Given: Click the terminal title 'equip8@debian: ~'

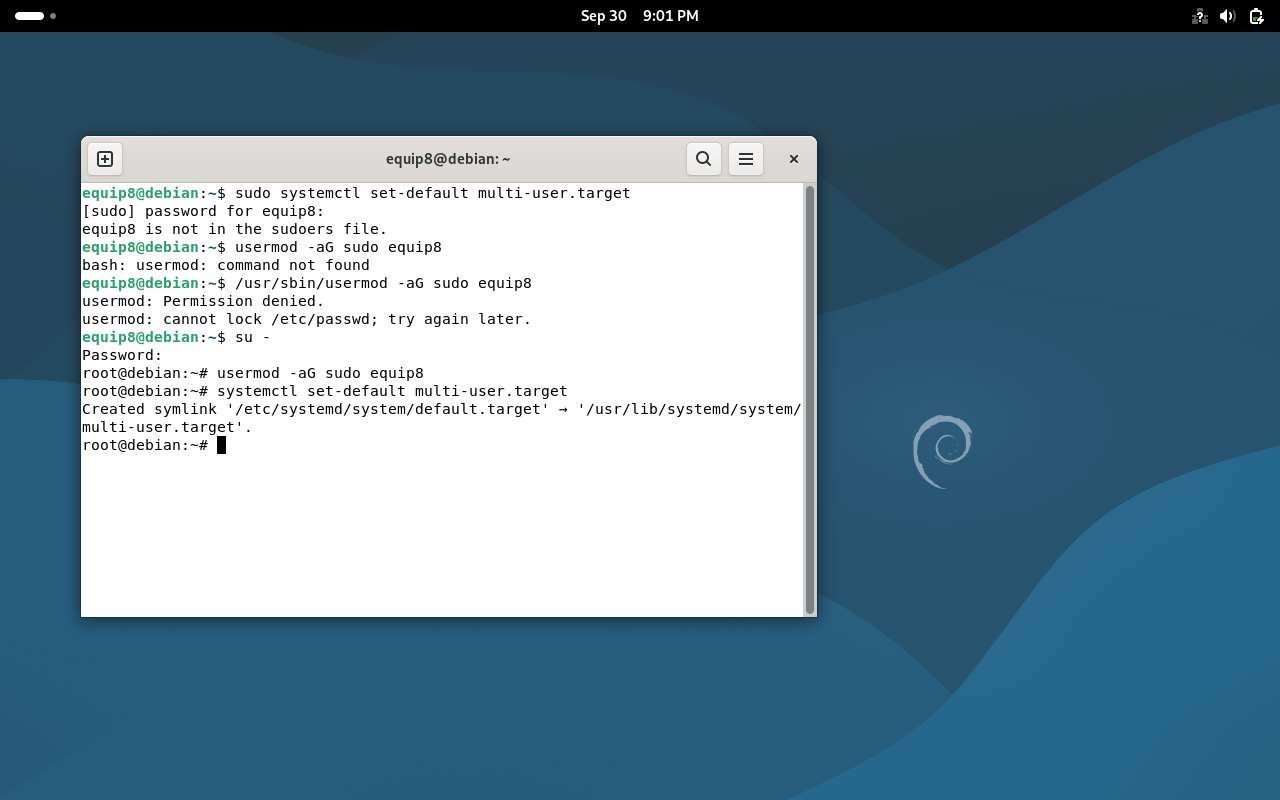Looking at the screenshot, I should tap(448, 159).
